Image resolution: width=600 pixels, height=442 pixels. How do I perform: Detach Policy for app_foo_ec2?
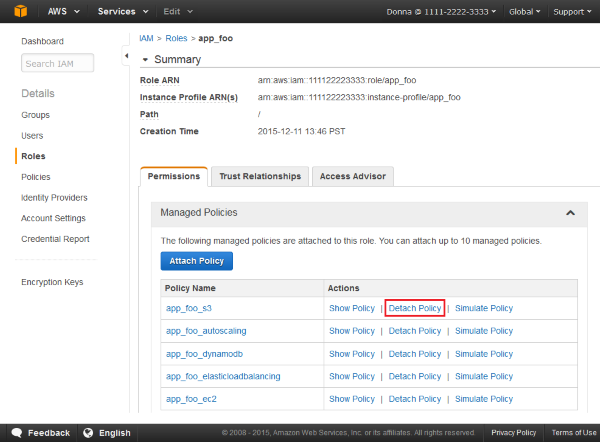415,399
